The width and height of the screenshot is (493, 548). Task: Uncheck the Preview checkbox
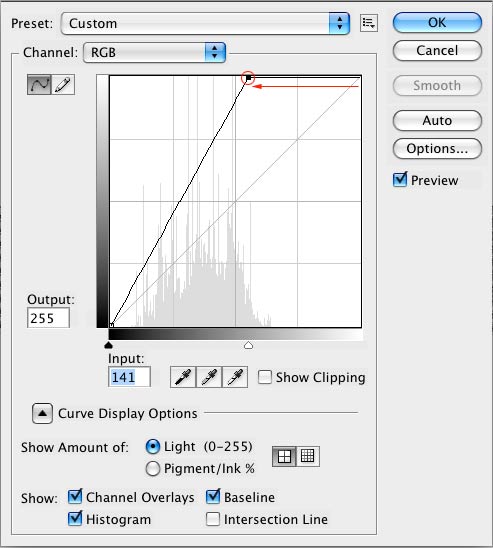[400, 180]
